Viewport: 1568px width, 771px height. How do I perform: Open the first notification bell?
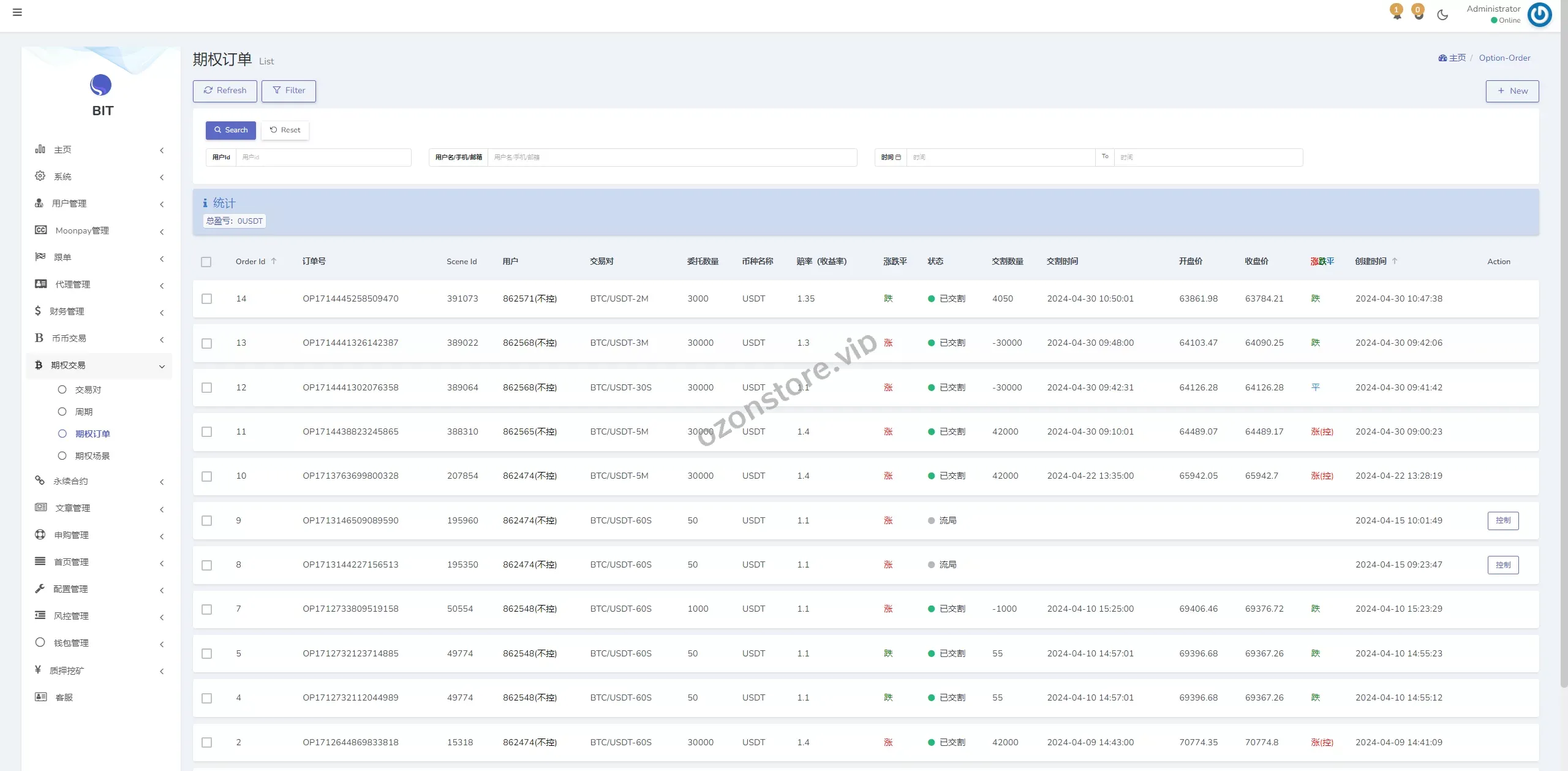pyautogui.click(x=1396, y=13)
